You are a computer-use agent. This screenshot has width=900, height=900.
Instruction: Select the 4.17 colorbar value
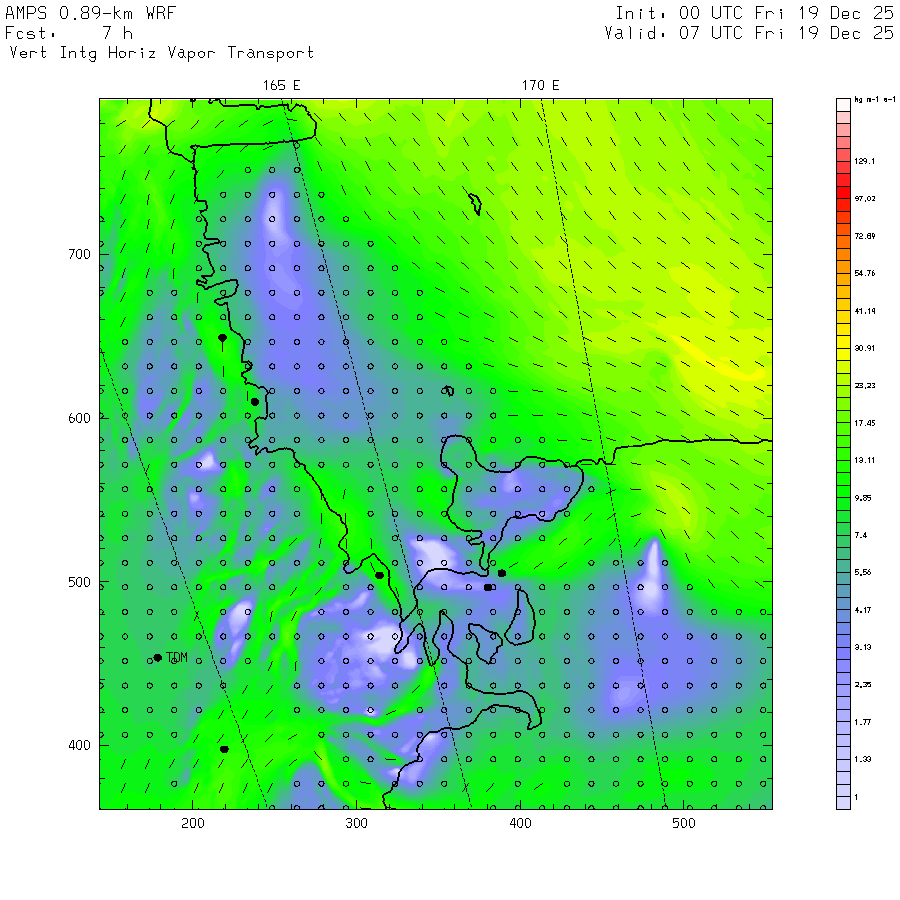(863, 610)
